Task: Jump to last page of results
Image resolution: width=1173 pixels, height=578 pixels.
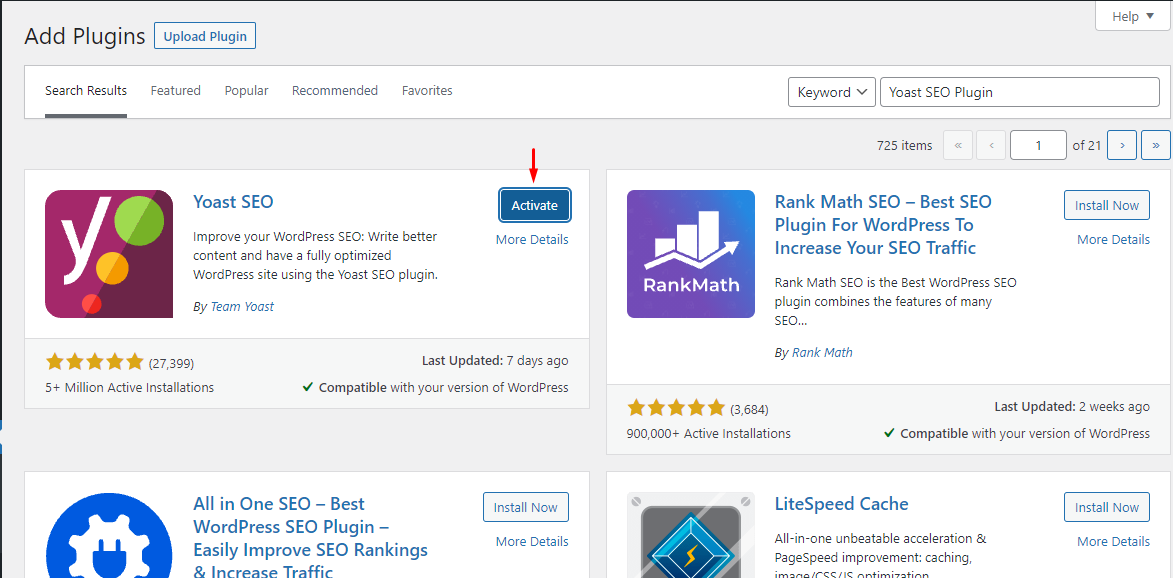Action: 1156,145
